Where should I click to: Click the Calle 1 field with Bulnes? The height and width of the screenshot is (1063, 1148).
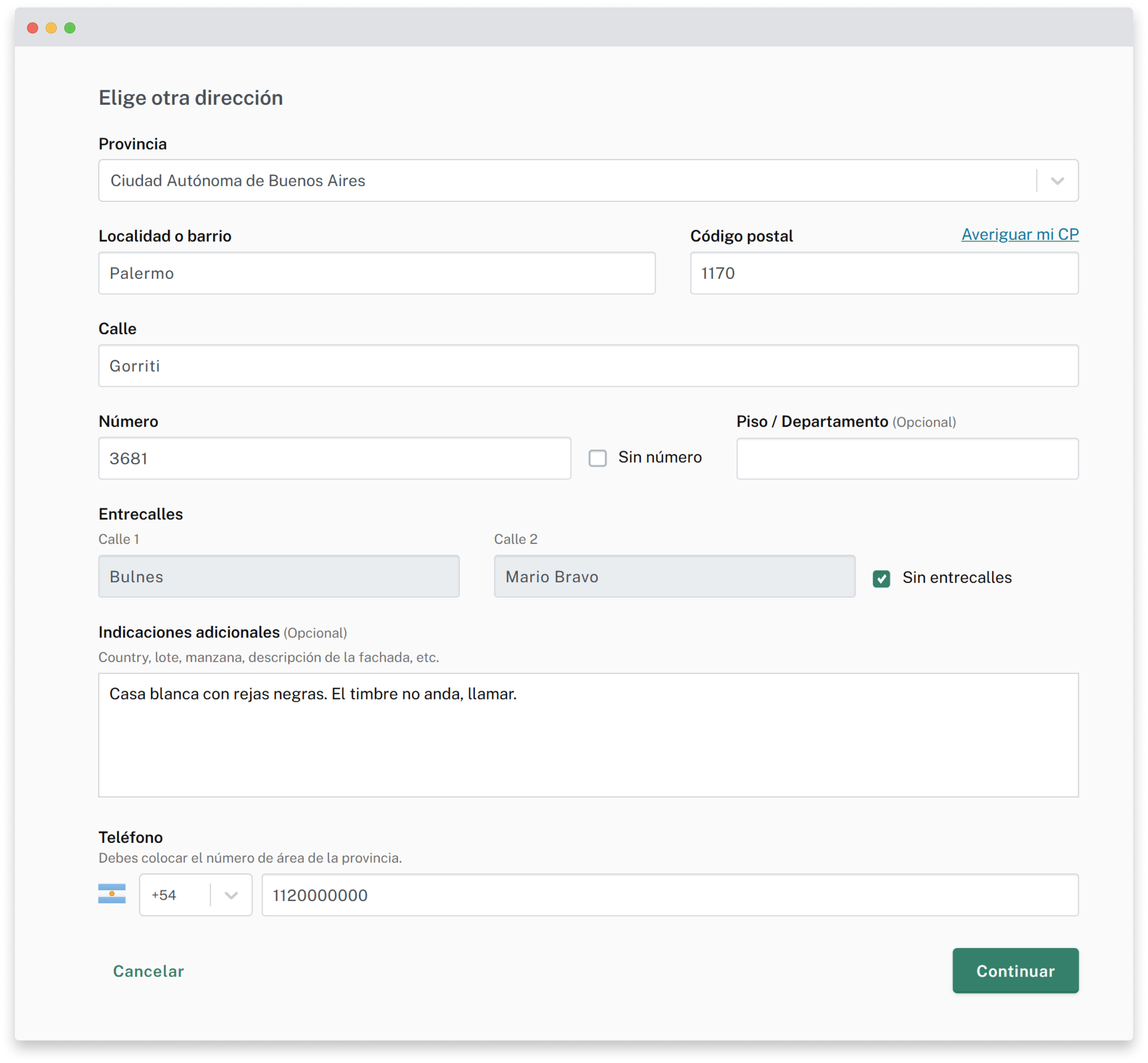278,576
